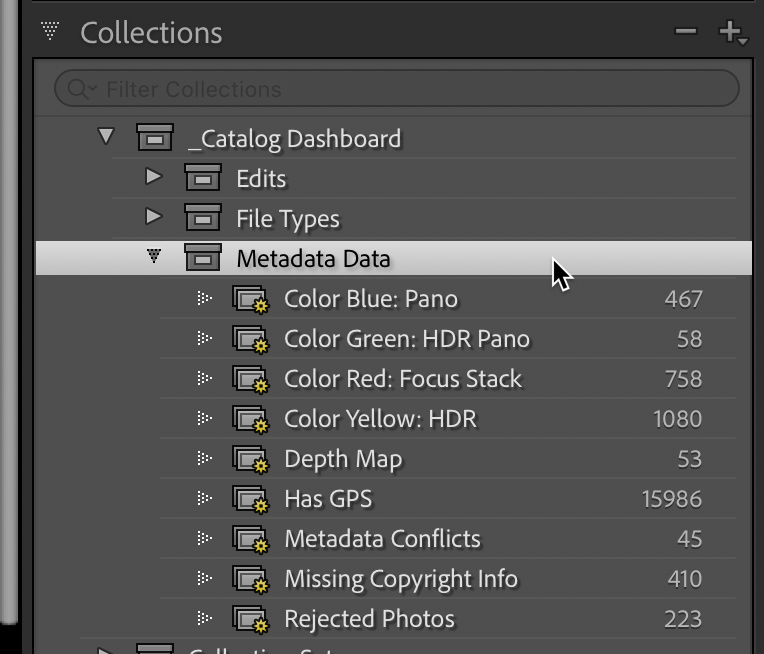Select the Color Yellow: HDR collection

[x=380, y=419]
